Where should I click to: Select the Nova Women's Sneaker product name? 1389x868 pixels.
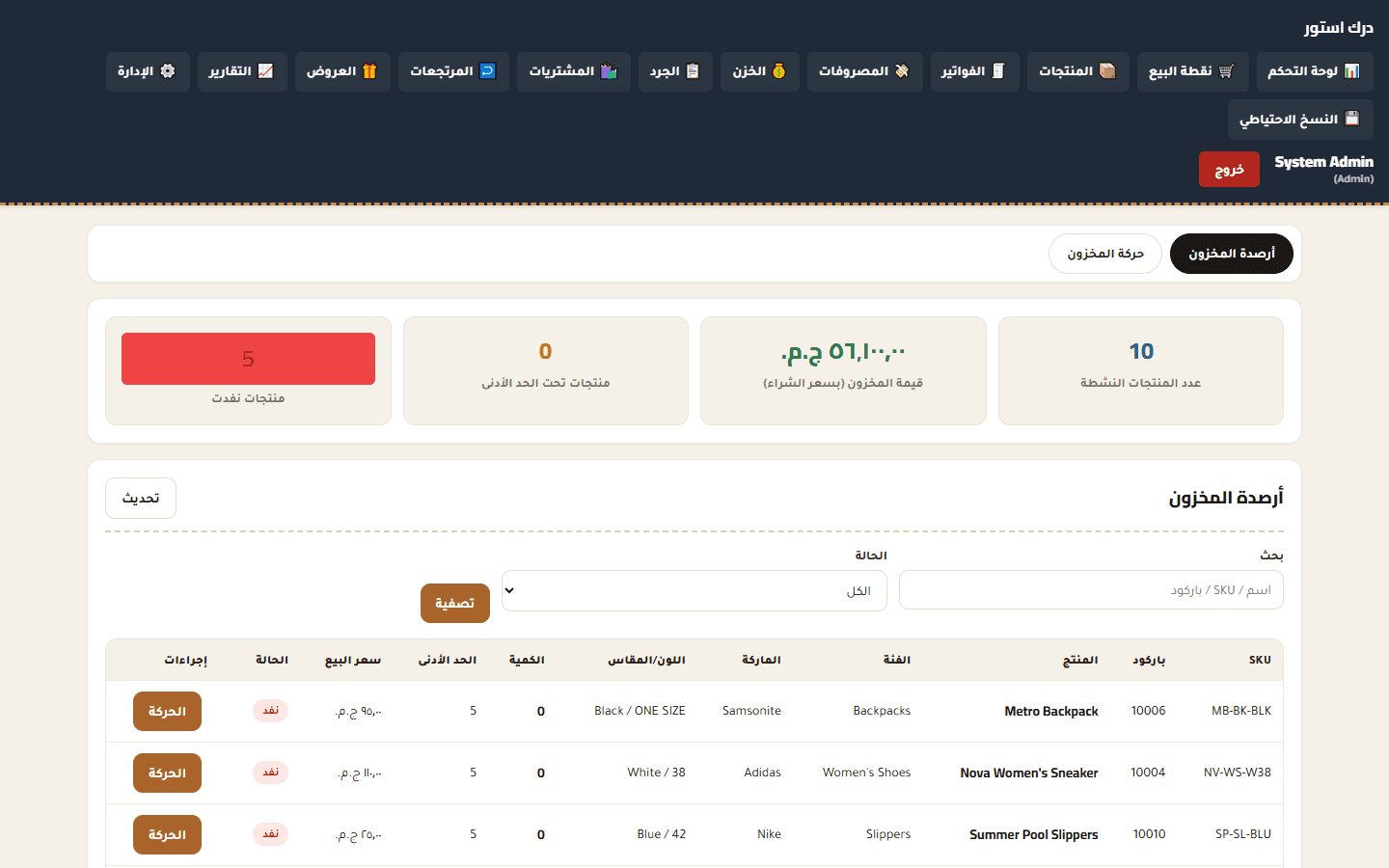pos(1029,773)
